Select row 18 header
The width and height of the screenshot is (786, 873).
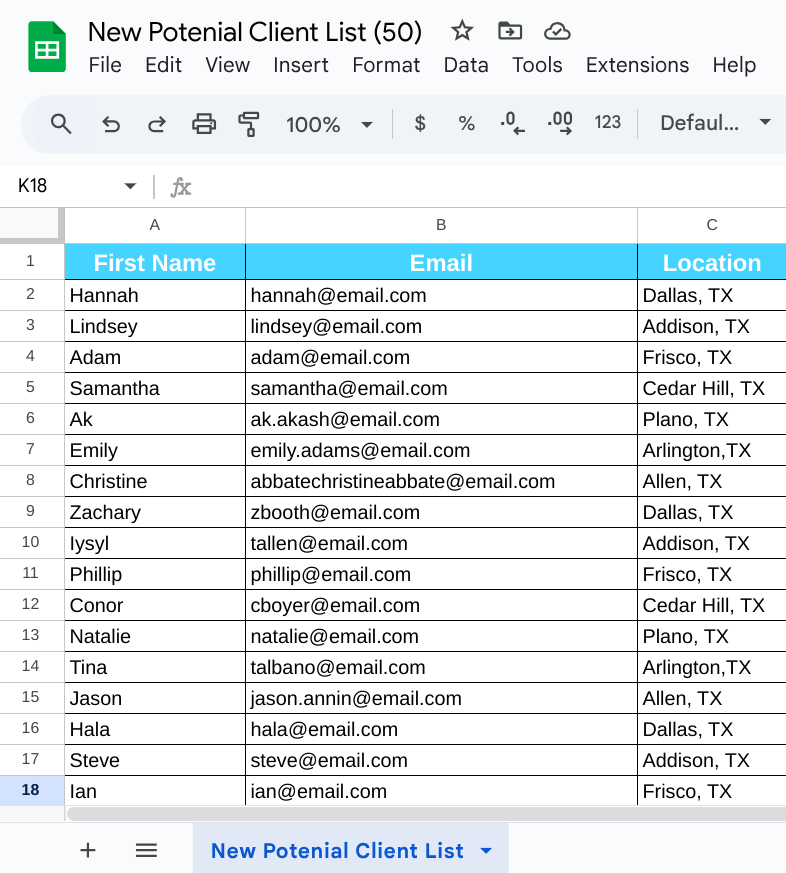tap(31, 790)
